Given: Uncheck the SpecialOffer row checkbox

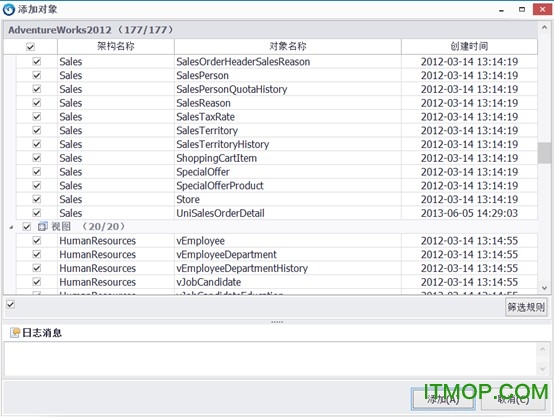Looking at the screenshot, I should pos(37,172).
